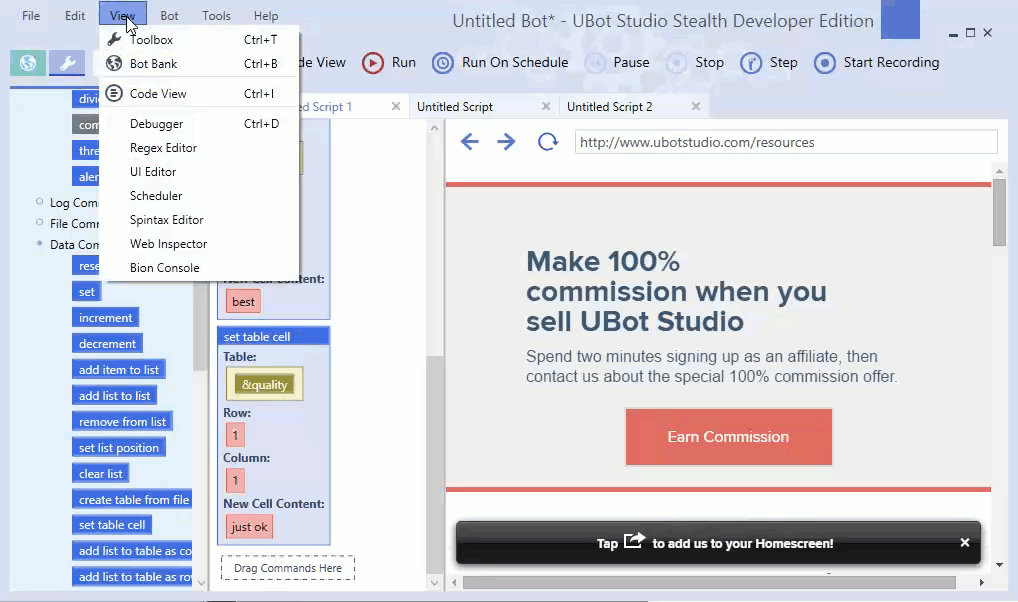This screenshot has width=1018, height=602.
Task: Select the create table from file command
Action: pos(132,499)
